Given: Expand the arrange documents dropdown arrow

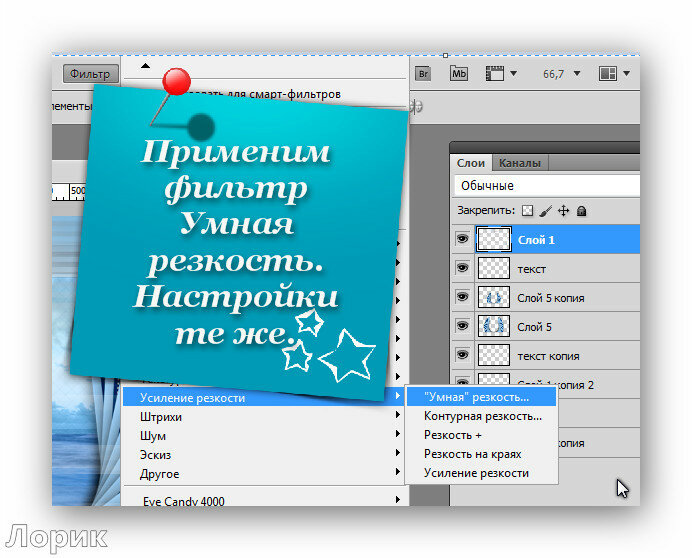Looking at the screenshot, I should [627, 73].
